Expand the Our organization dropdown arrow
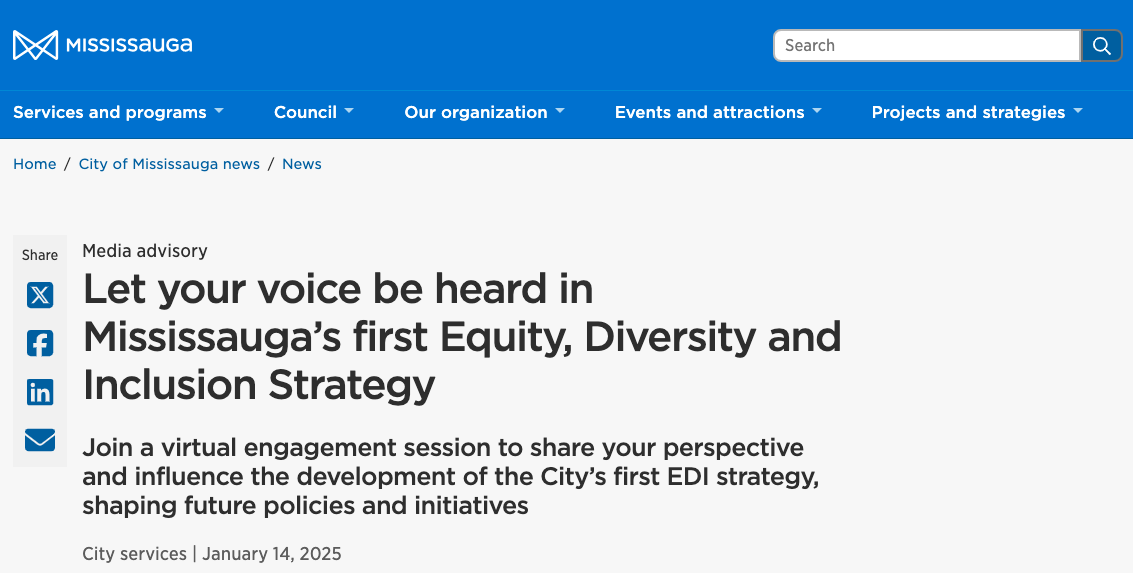 (560, 112)
